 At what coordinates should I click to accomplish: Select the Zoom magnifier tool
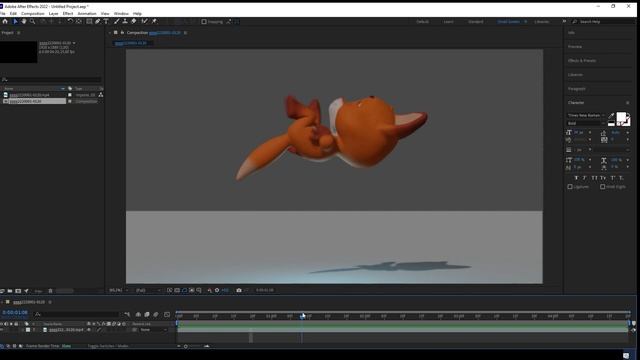pyautogui.click(x=32, y=21)
